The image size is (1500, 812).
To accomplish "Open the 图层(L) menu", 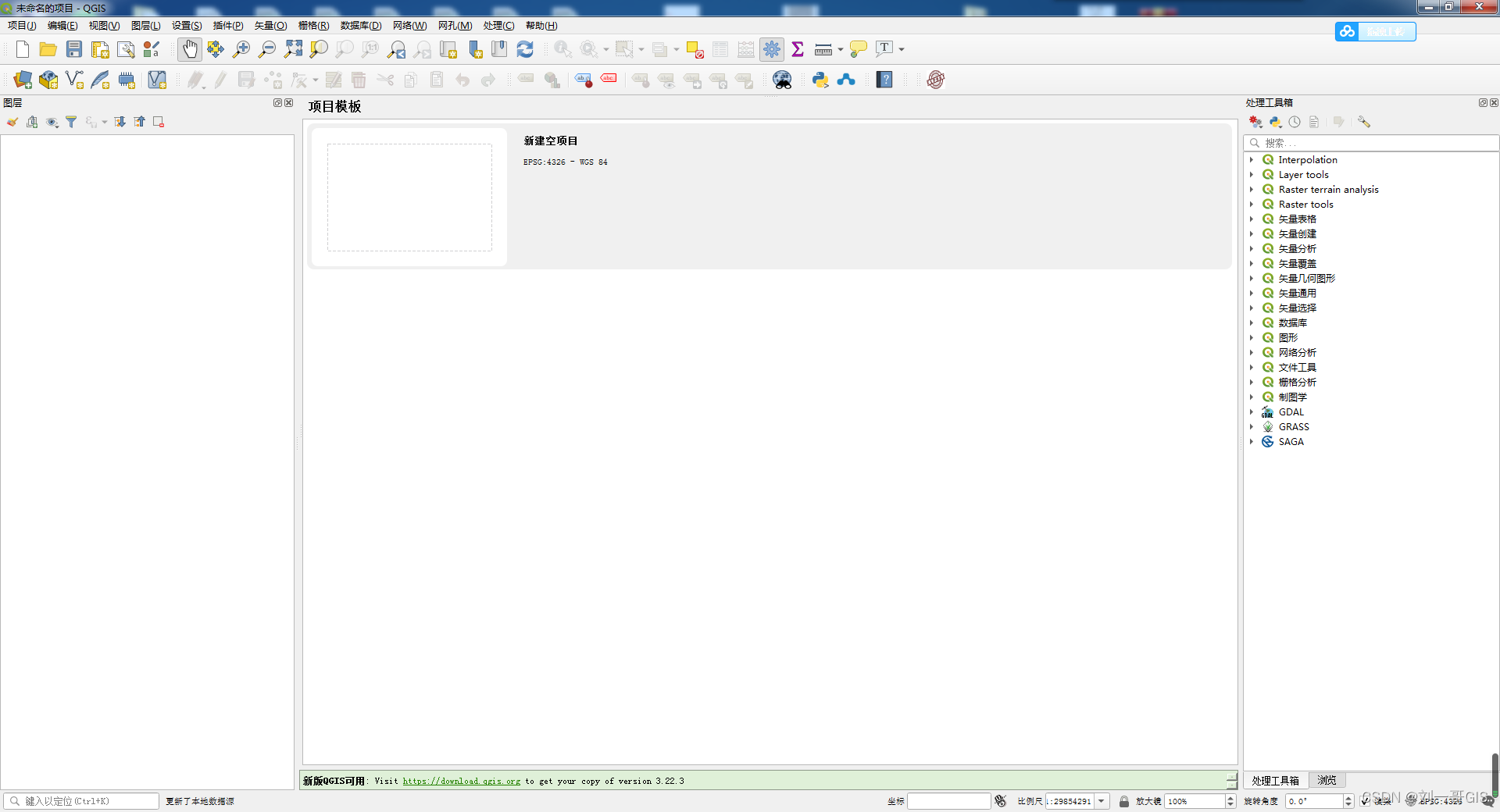I will [x=145, y=26].
